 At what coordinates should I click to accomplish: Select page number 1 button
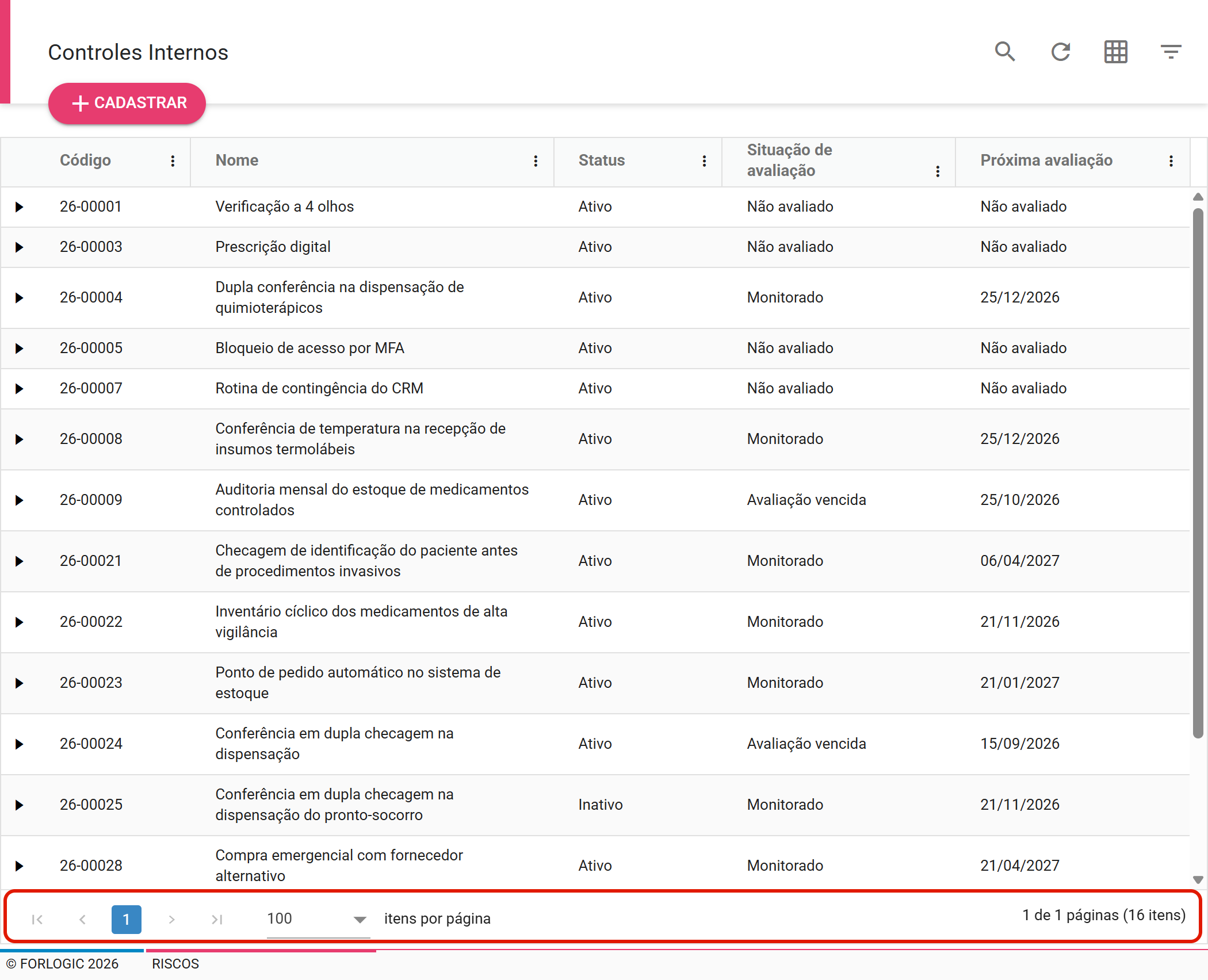pos(127,919)
